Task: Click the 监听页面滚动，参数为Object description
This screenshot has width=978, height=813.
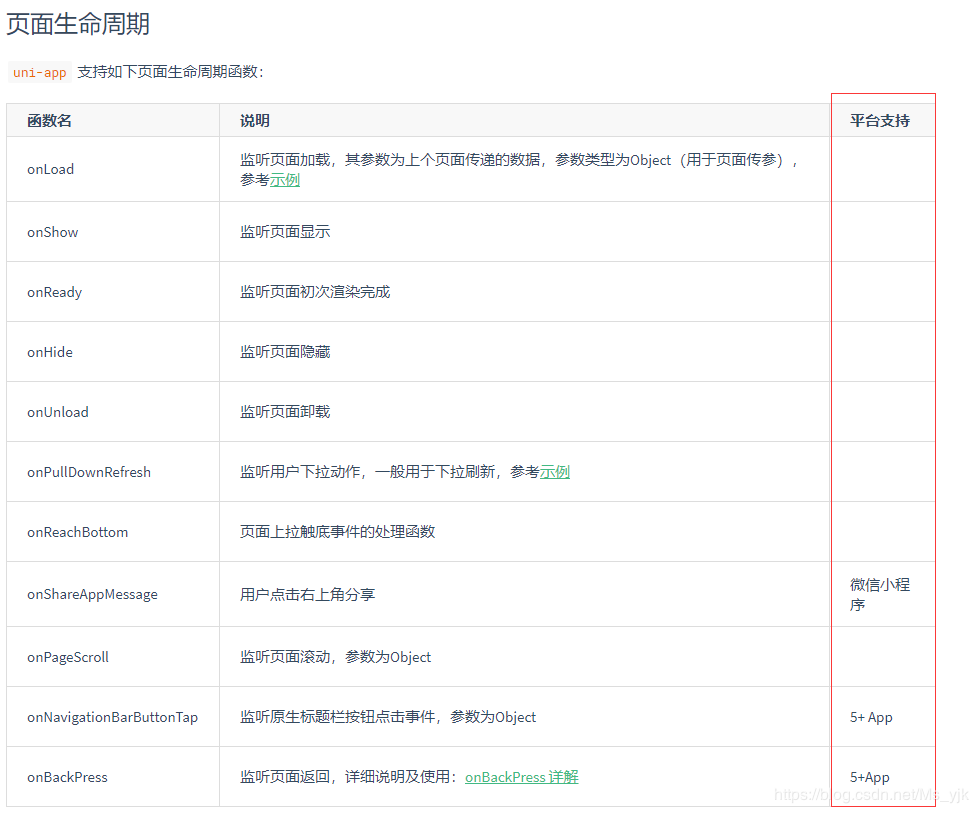Action: [336, 656]
